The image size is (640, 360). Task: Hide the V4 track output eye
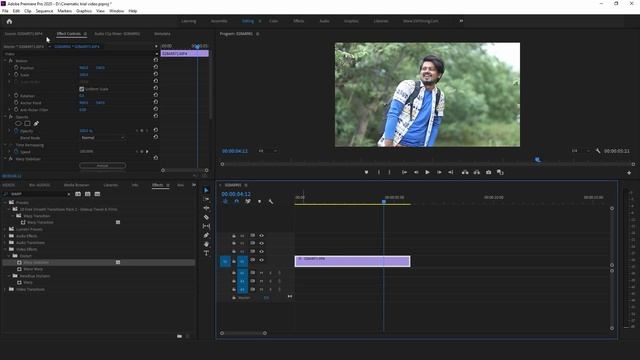[261, 236]
